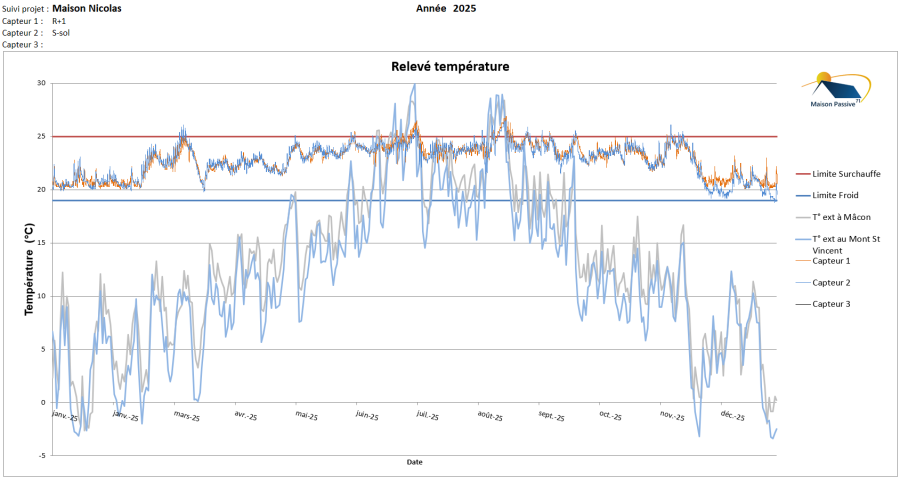Click the Capteur 3 legend entry
900x482 pixels.
click(x=832, y=304)
